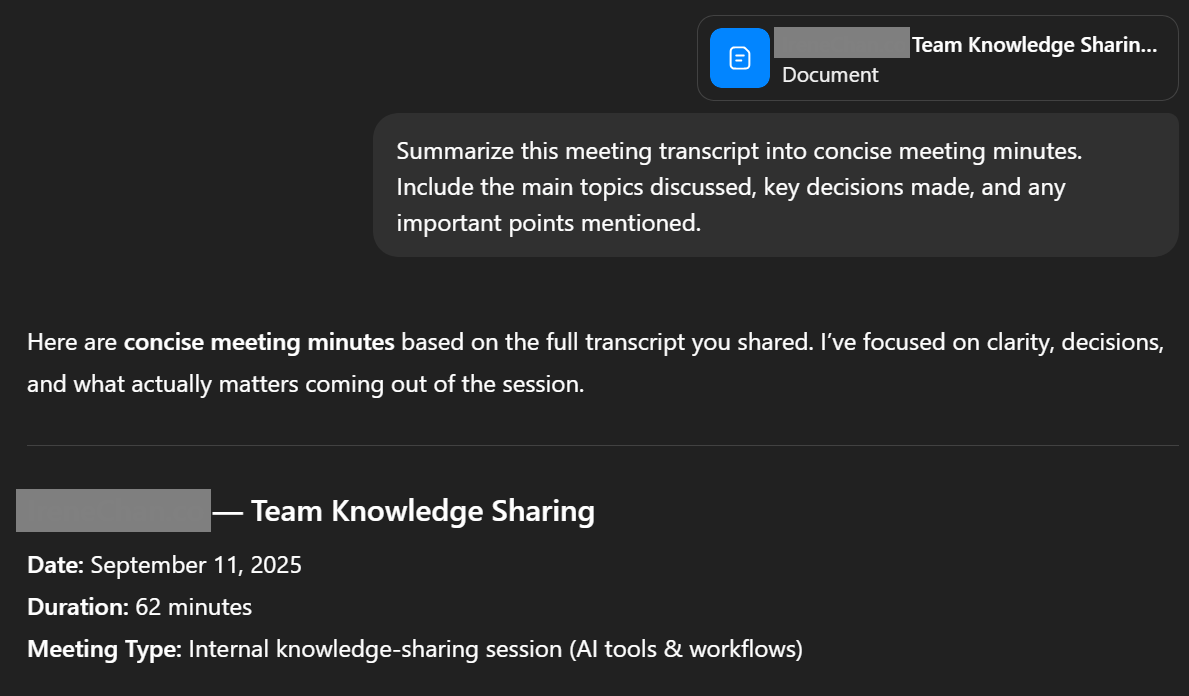Click the "Duration: 62 minutes" text
This screenshot has width=1189, height=696.
pyautogui.click(x=139, y=606)
